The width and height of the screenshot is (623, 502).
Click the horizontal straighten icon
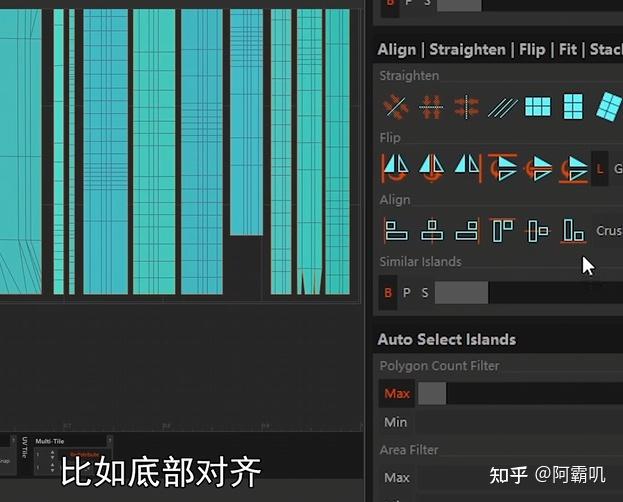pos(431,107)
